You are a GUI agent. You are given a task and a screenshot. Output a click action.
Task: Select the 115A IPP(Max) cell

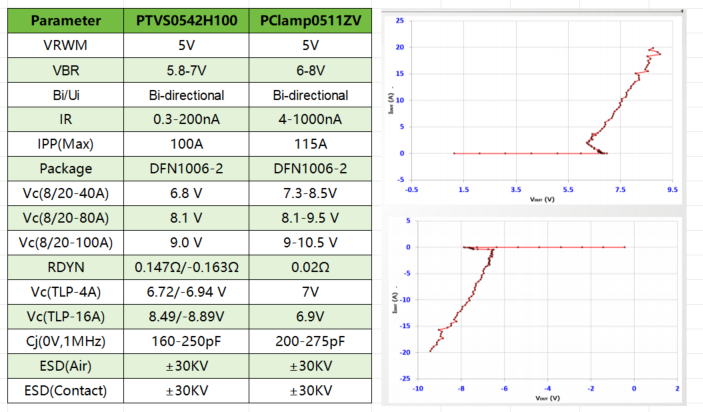pos(312,144)
